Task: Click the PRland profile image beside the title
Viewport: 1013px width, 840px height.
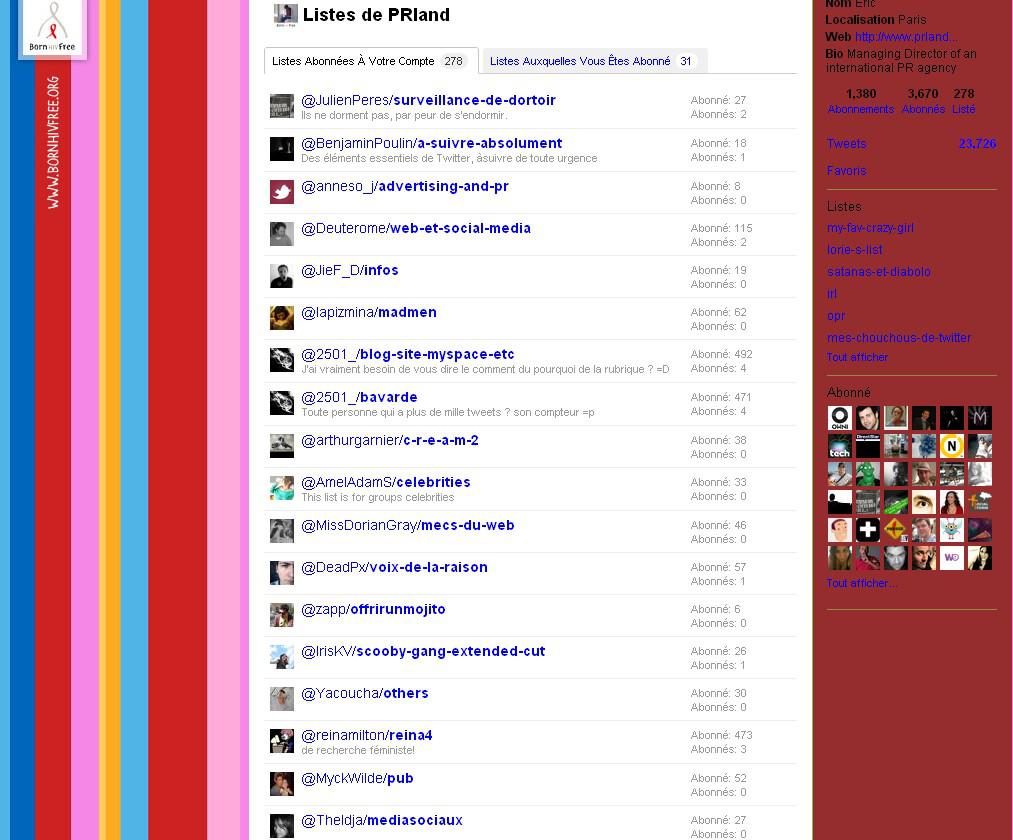Action: (285, 15)
